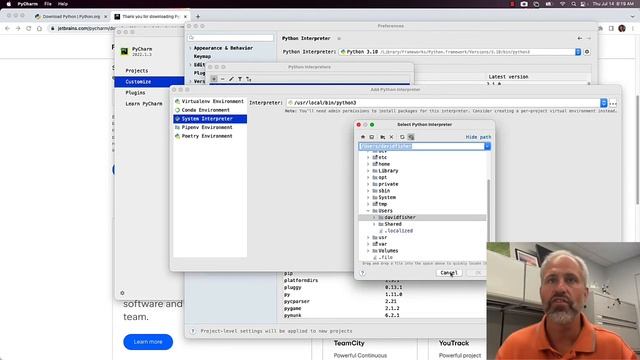Click the Filter icon in Python Interpreters dialog

pyautogui.click(x=240, y=79)
